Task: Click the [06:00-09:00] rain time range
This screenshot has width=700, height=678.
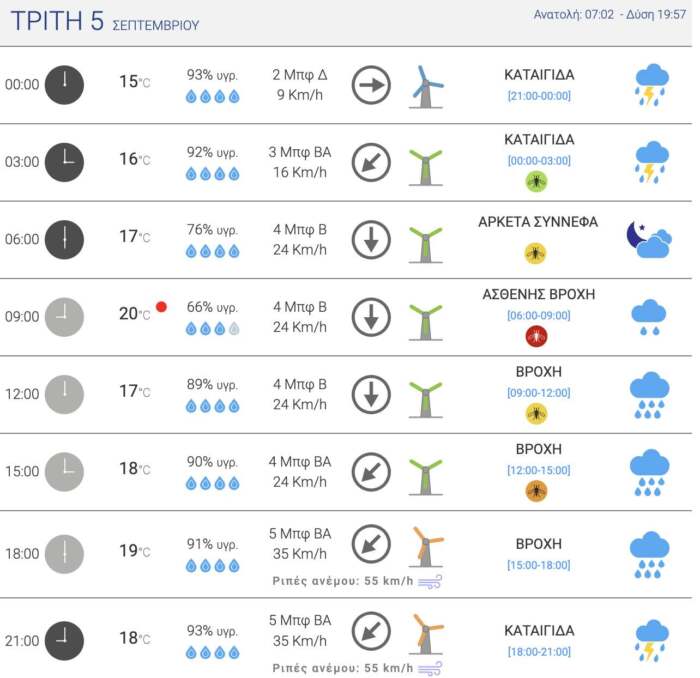Action: [x=539, y=315]
